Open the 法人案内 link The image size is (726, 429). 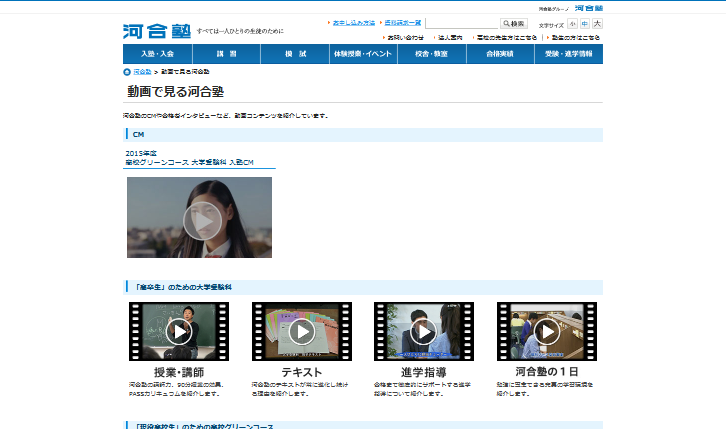(451, 37)
